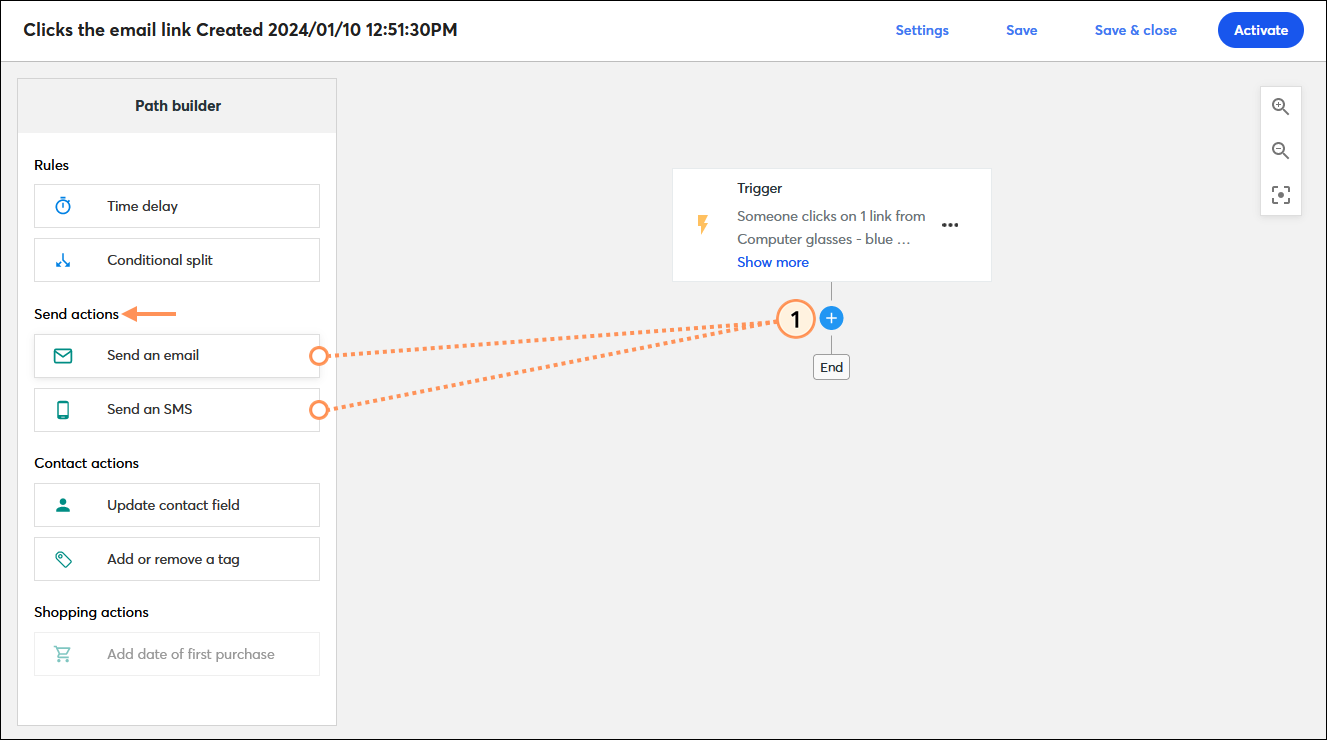This screenshot has height=740, width=1327.
Task: Open Settings in the top bar
Action: 922,30
